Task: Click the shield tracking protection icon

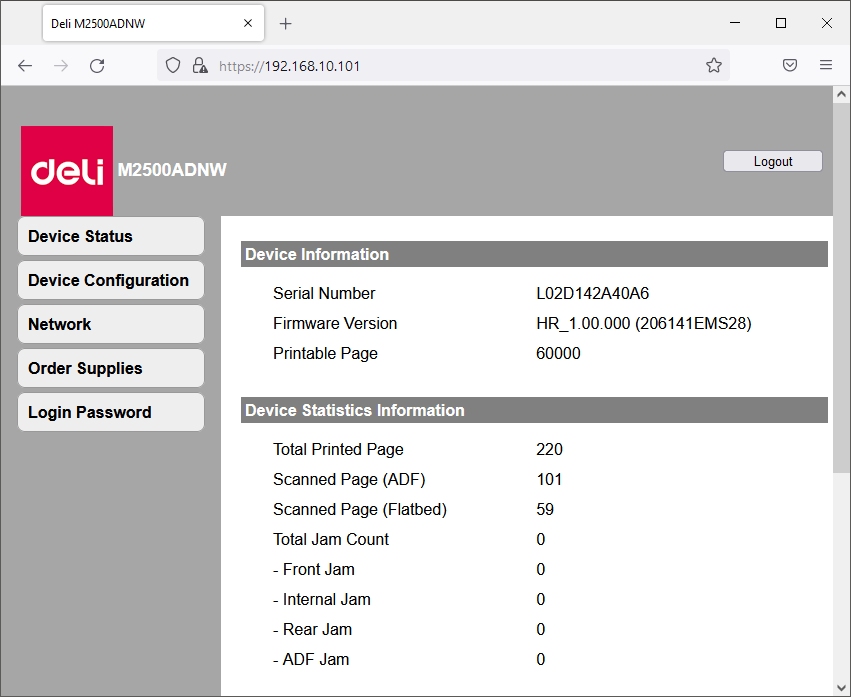Action: click(x=173, y=66)
